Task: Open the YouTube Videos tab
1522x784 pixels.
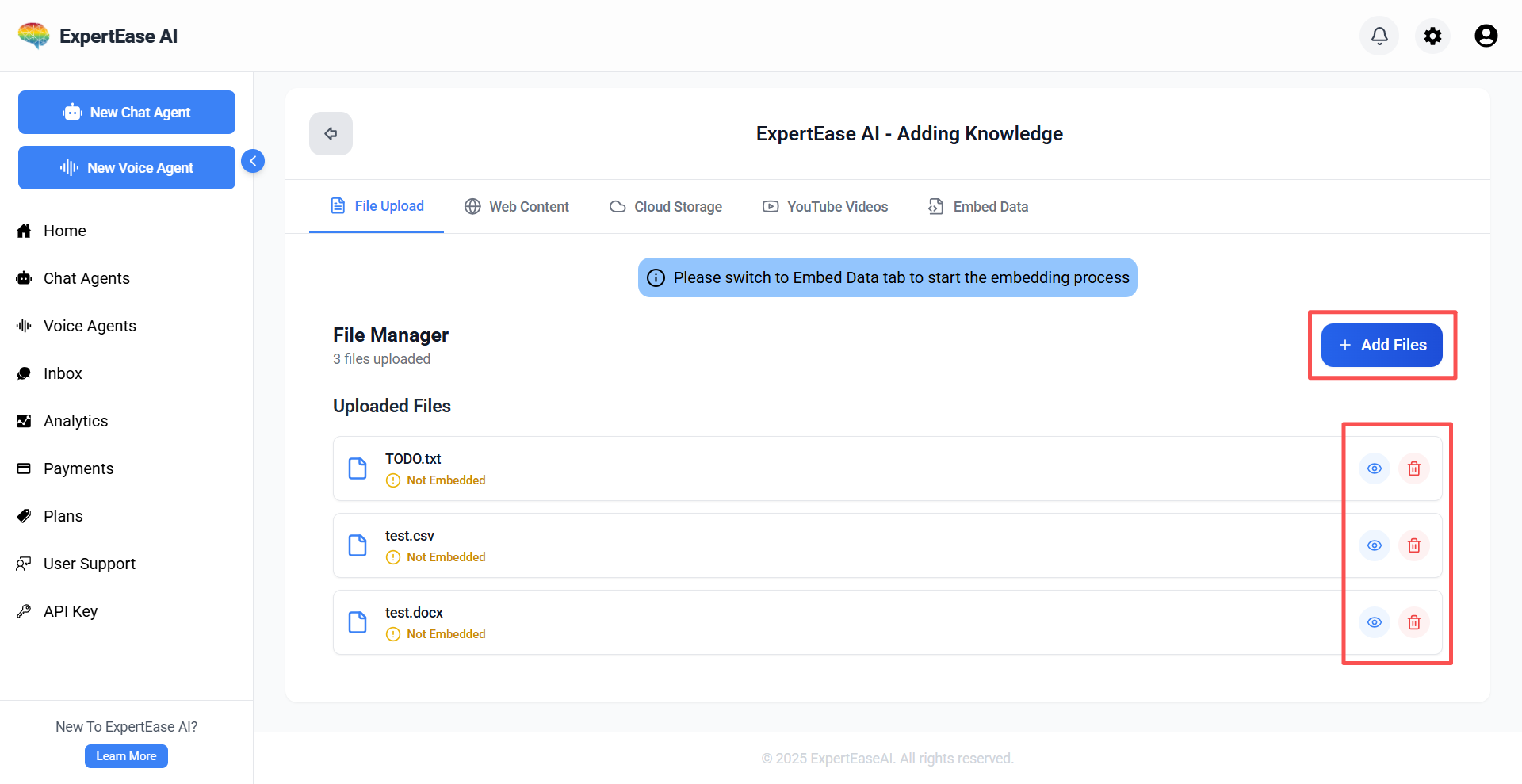Action: coord(825,207)
